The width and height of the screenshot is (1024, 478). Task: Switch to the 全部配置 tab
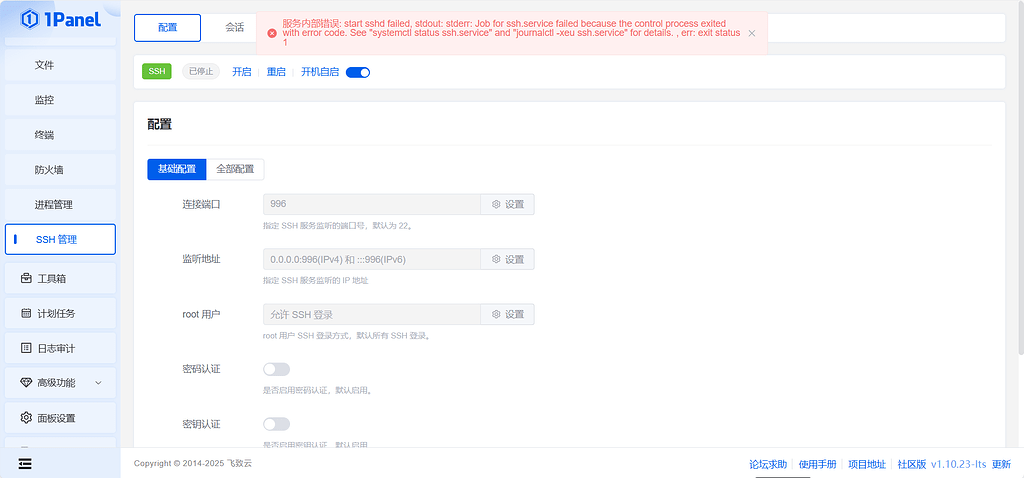point(235,169)
